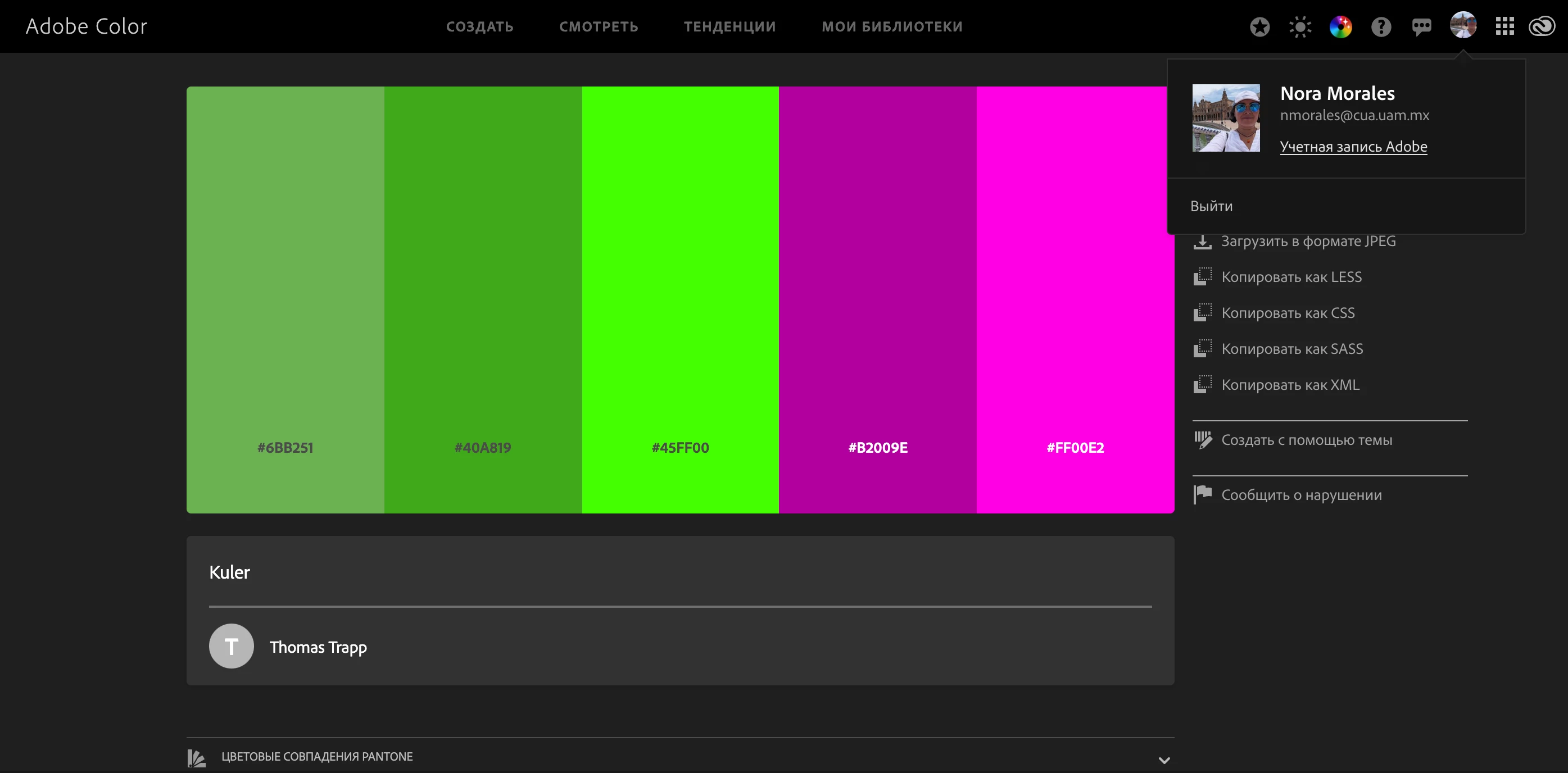
Task: Toggle the light/dark theme sun icon
Action: point(1299,27)
